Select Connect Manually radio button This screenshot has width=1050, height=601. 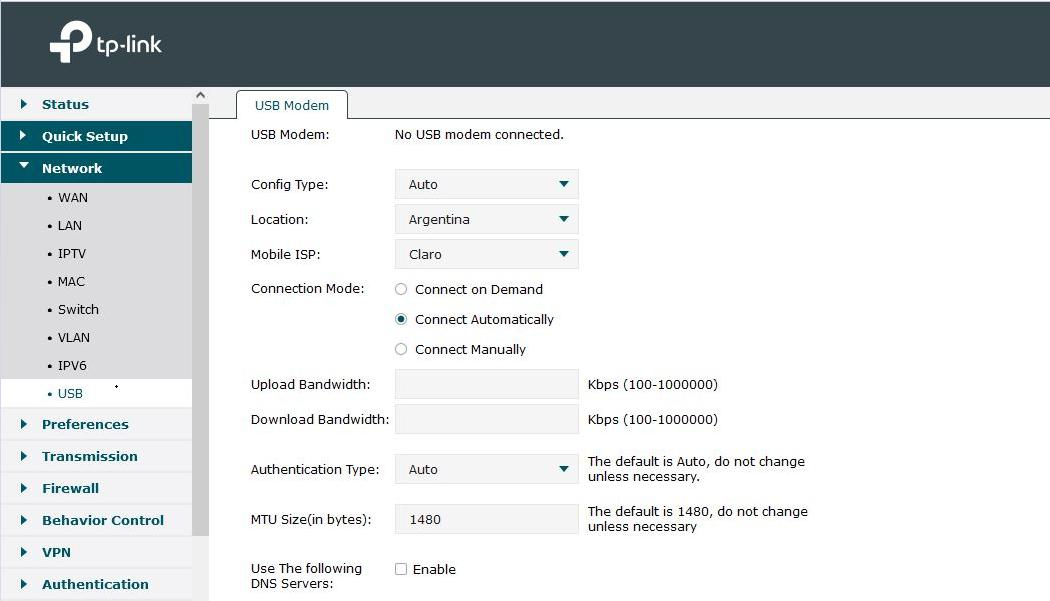click(401, 350)
